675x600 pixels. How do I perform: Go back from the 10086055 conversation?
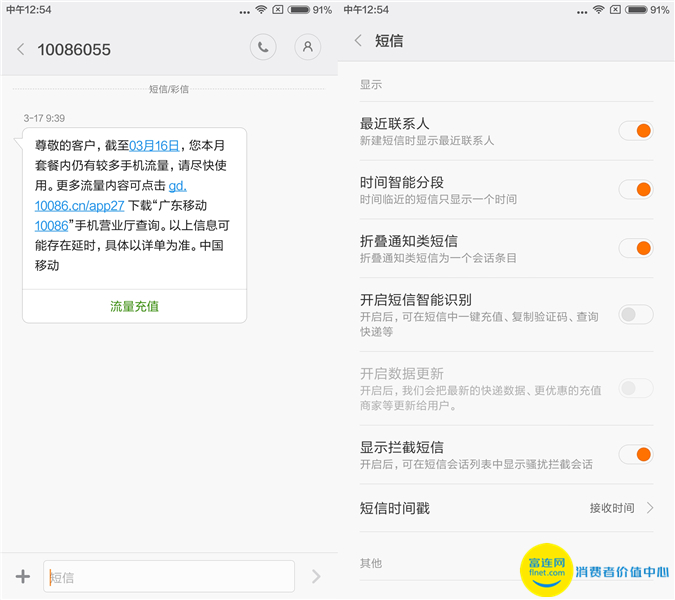(x=20, y=49)
